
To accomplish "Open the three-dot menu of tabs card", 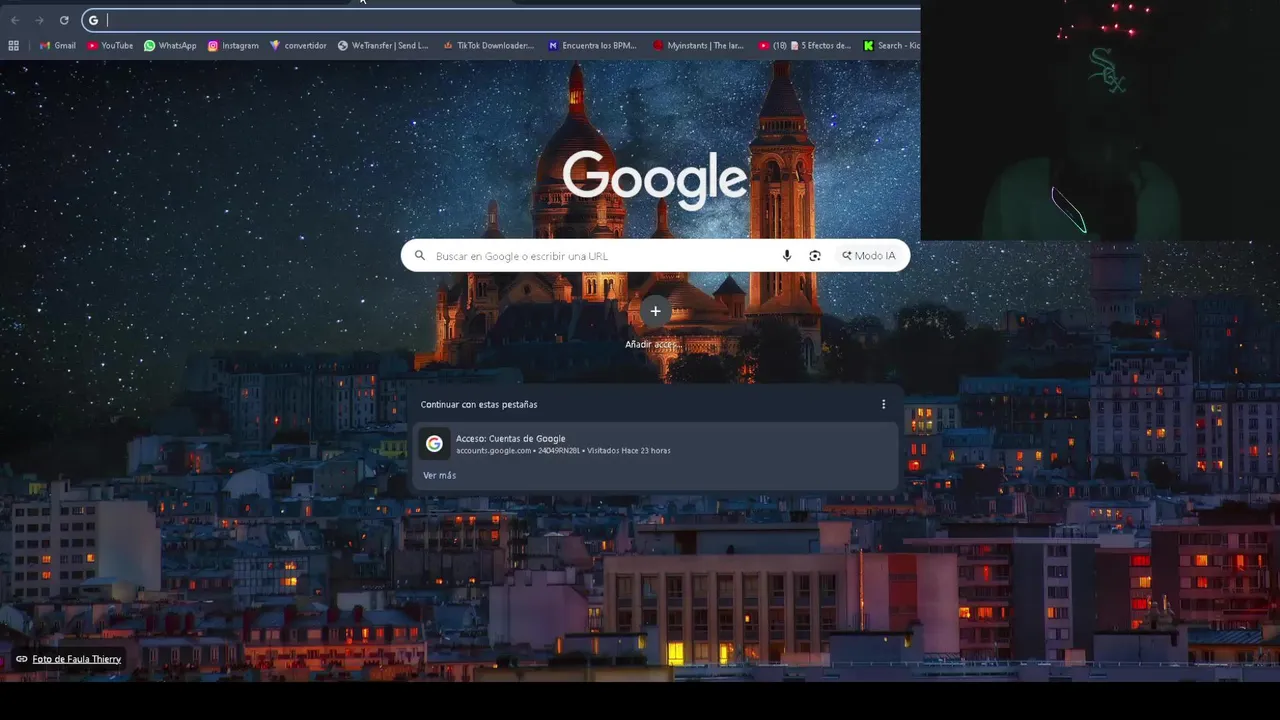I will point(883,404).
